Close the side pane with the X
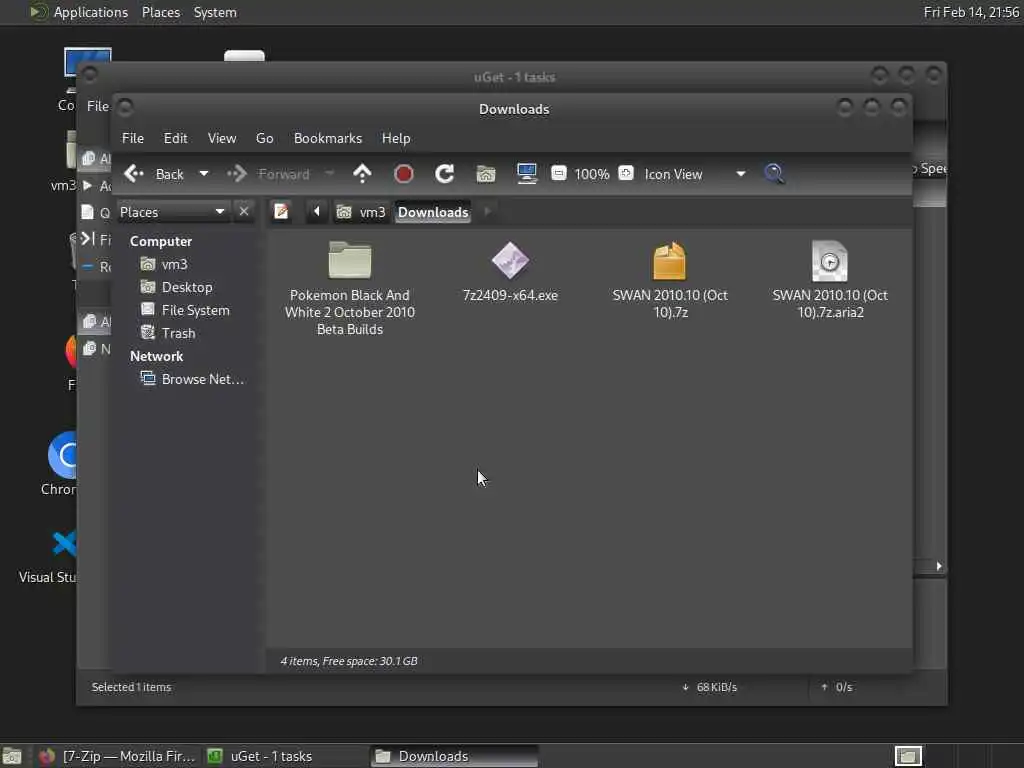Screen dimensions: 1024x768 point(244,212)
